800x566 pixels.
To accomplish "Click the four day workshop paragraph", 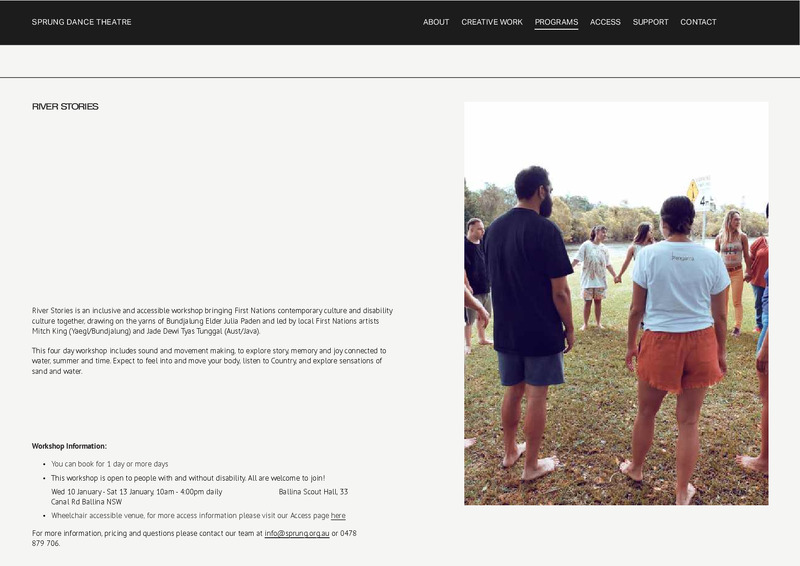I will tap(209, 361).
